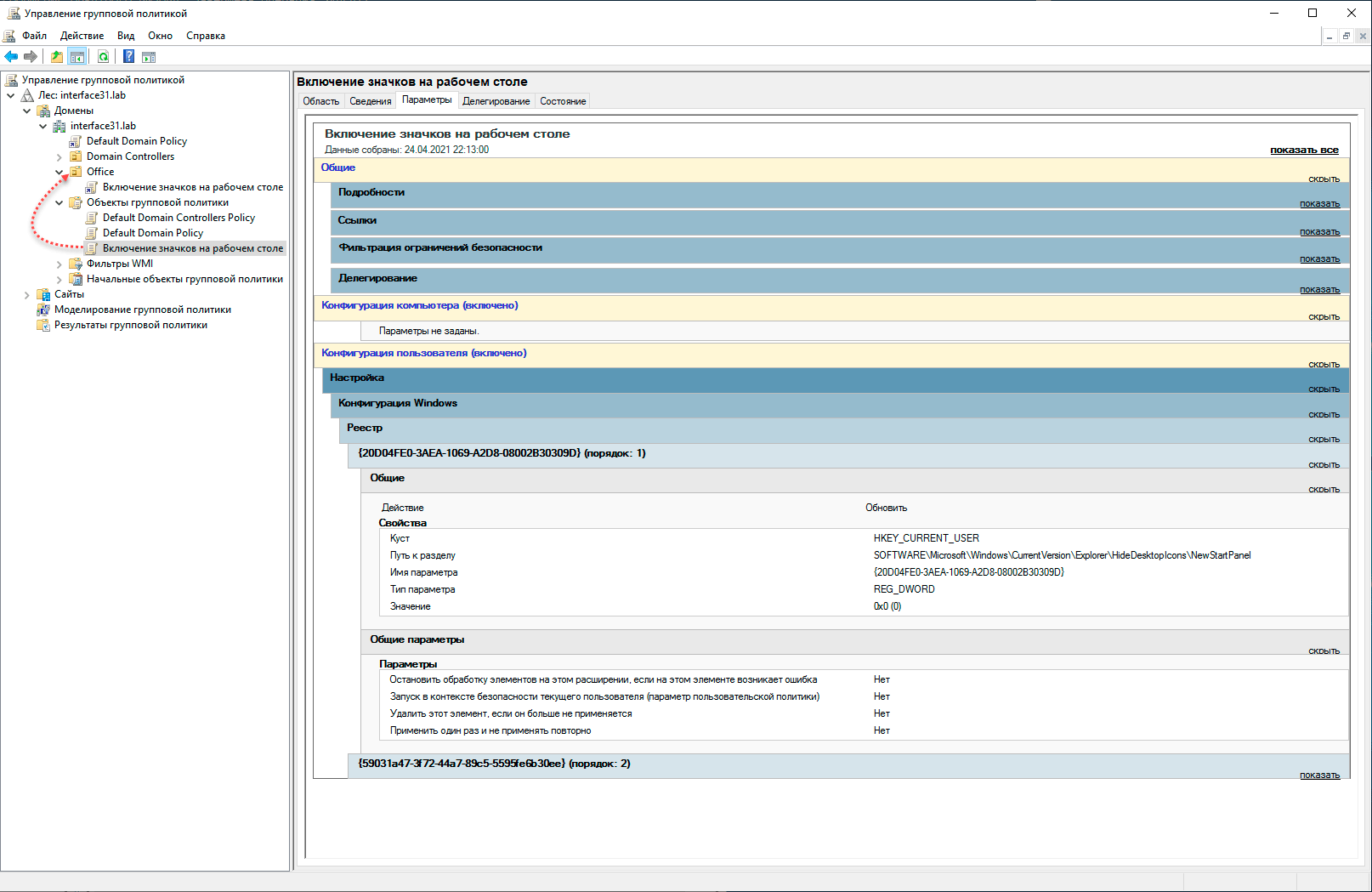Collapse the Office organizational unit
Viewport: 1372px width, 892px height.
[60, 172]
